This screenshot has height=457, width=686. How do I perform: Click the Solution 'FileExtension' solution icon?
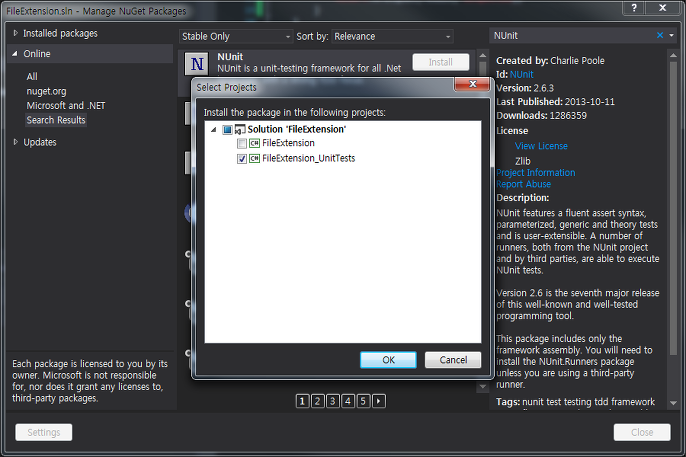click(240, 129)
